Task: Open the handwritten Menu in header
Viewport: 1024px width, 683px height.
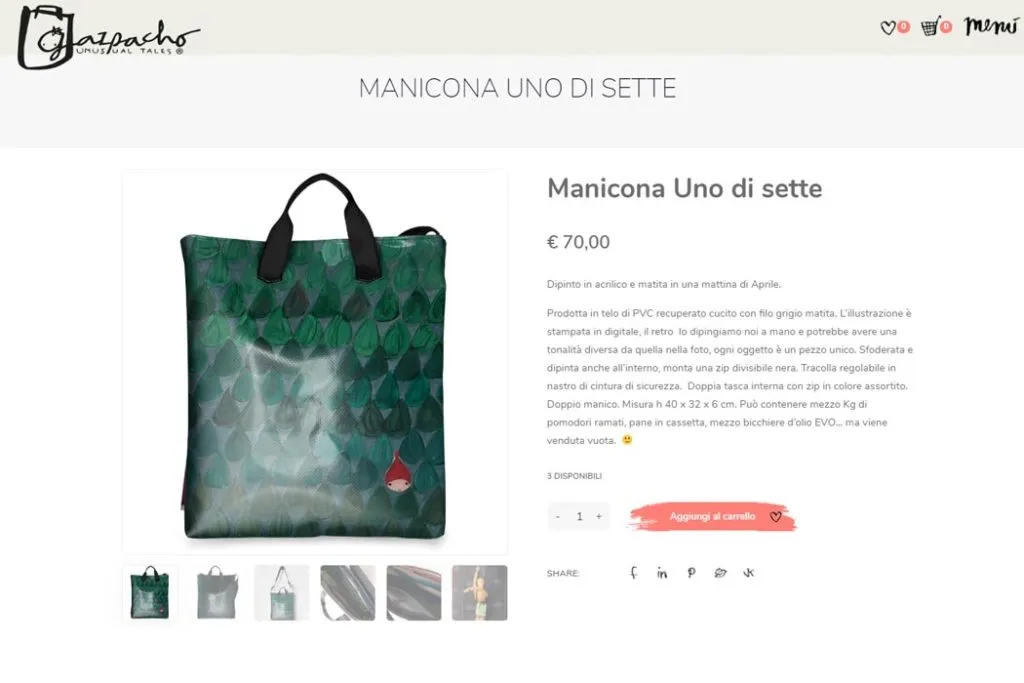Action: [x=991, y=25]
